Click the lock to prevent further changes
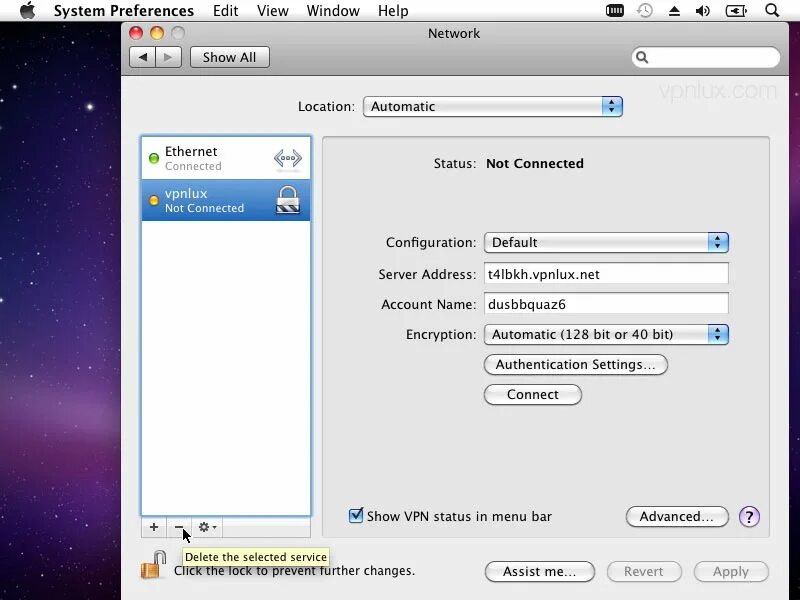This screenshot has width=800, height=600. click(x=154, y=564)
